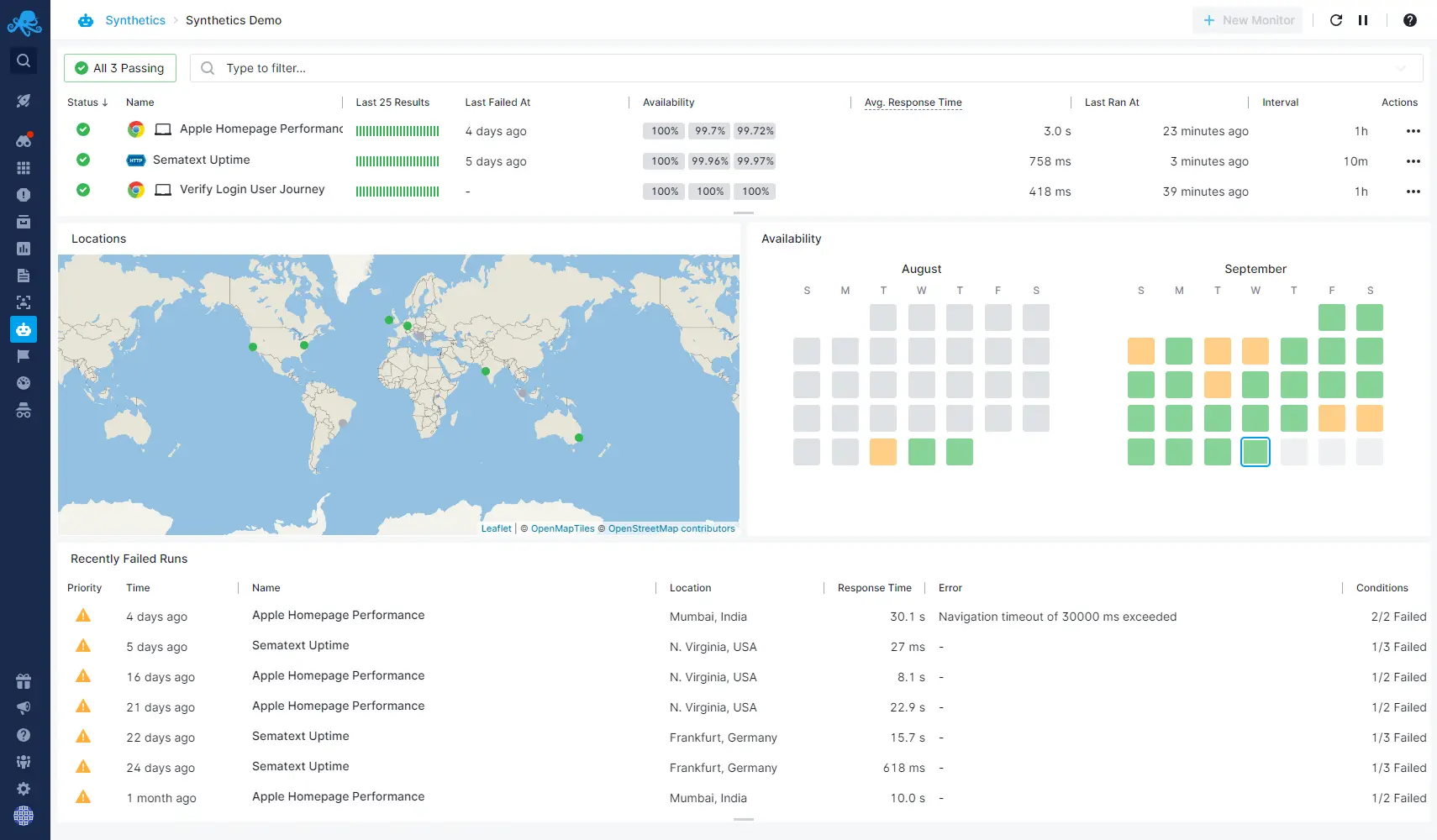Sort monitors by the Status column
This screenshot has width=1437, height=840.
87,102
